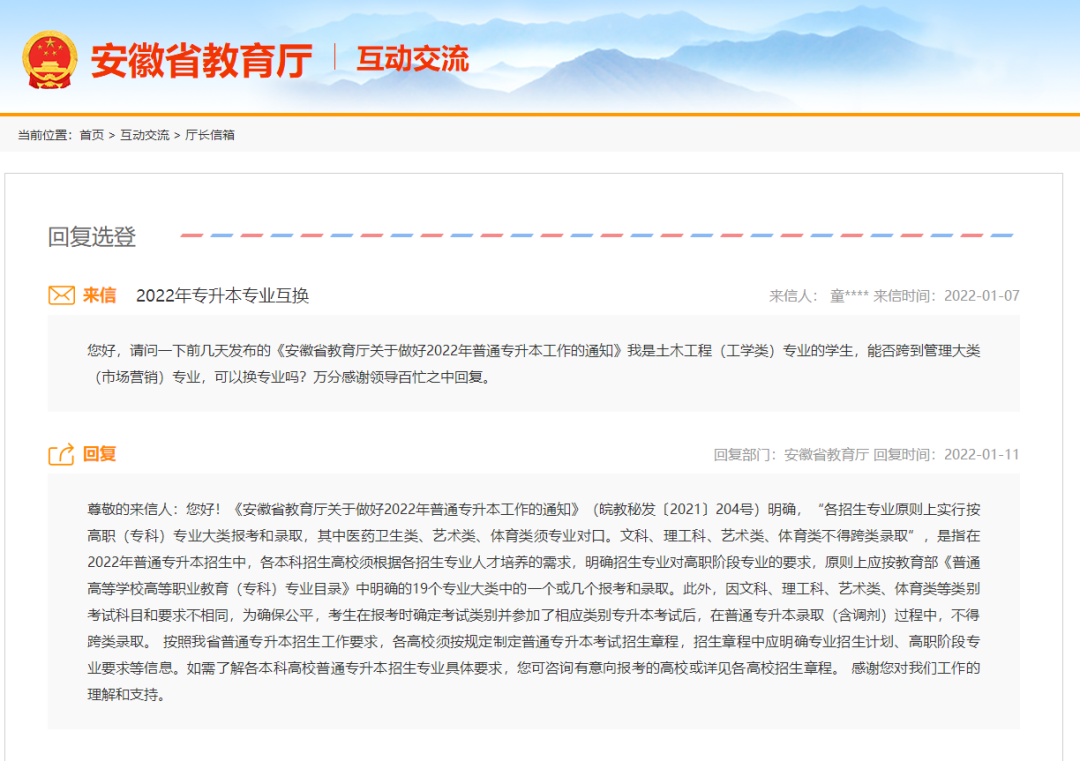The width and height of the screenshot is (1080, 761).
Task: Click the reply paragraph starting 尊敬的来信人
Action: point(533,600)
